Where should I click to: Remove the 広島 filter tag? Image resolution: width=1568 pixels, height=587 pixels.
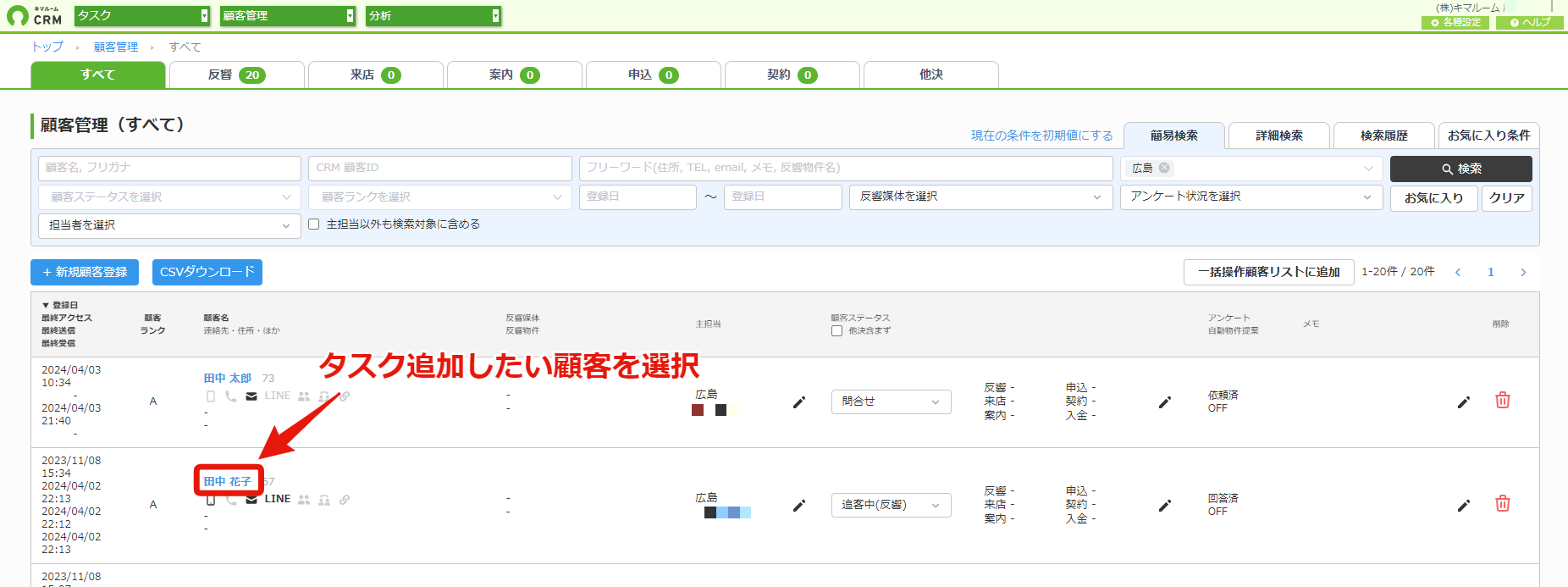1164,168
